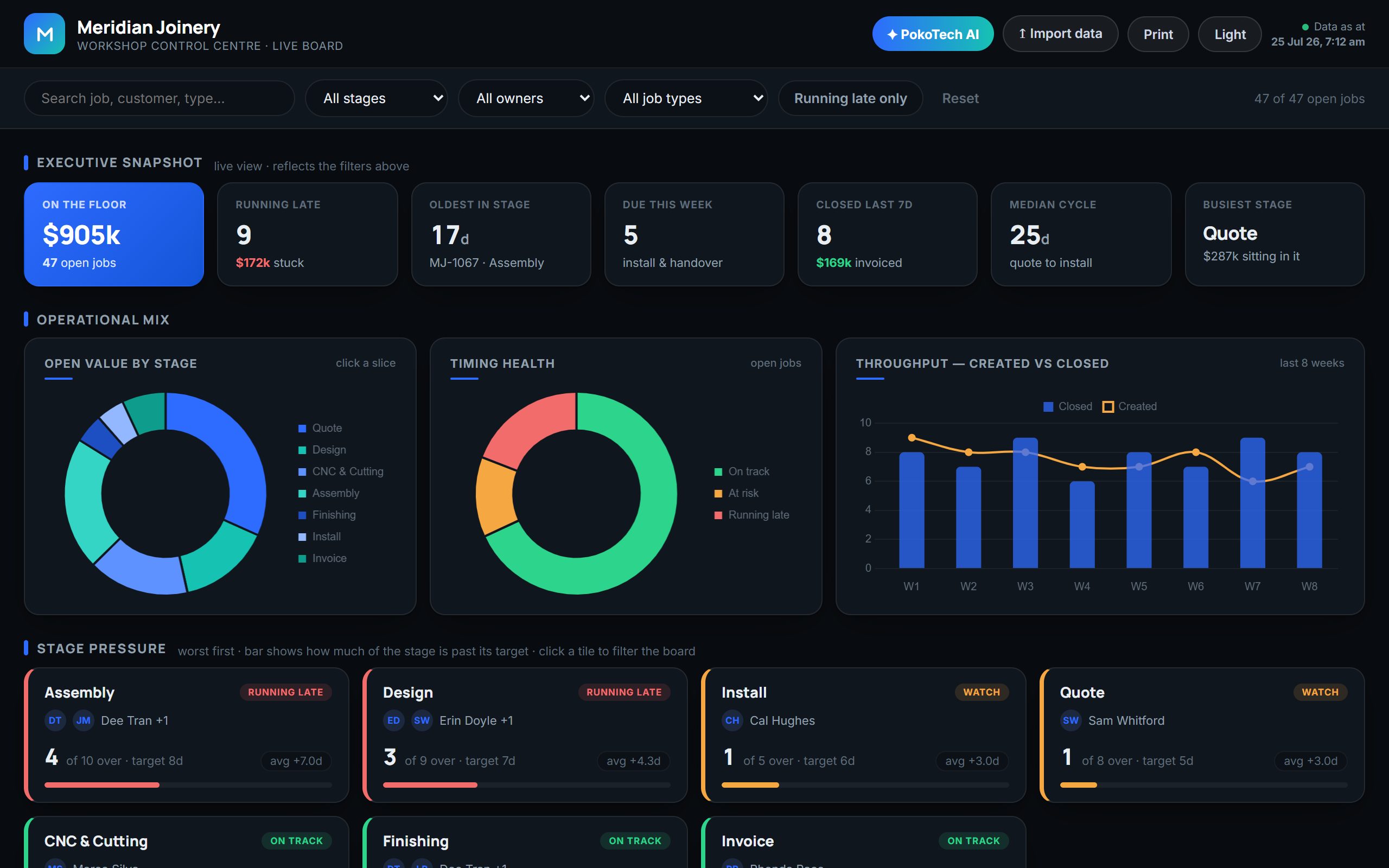
Task: Toggle At risk legend entry
Action: click(x=736, y=494)
